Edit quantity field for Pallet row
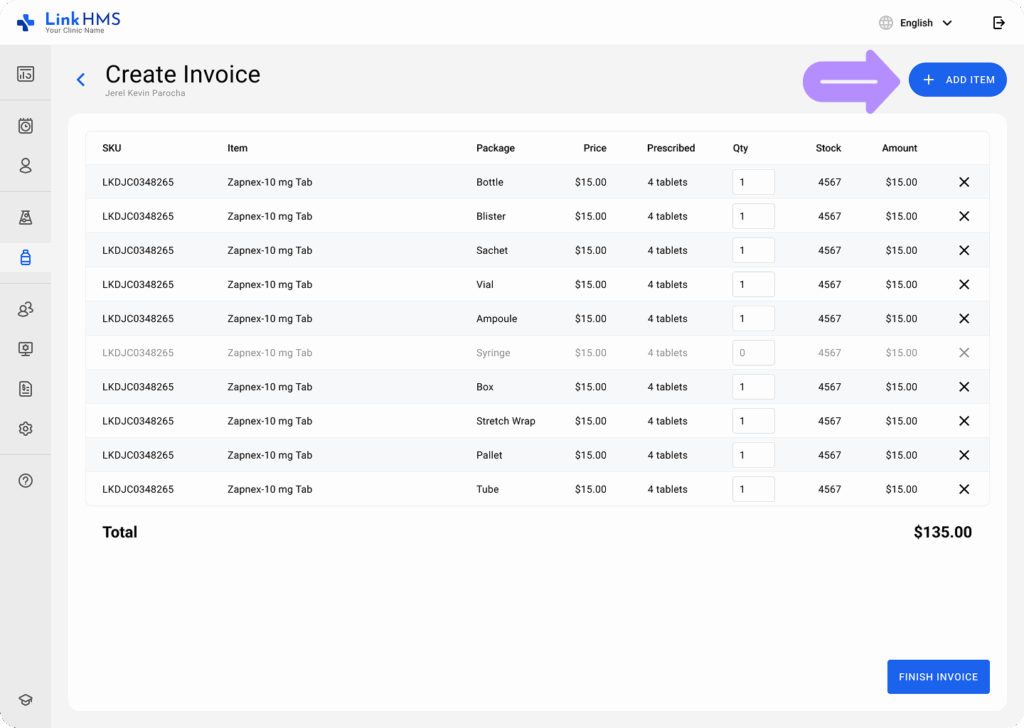 753,455
